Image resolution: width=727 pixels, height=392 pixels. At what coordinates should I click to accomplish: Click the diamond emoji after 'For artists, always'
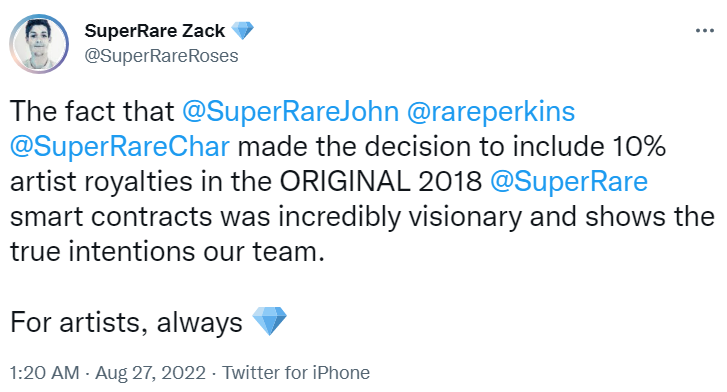pos(269,321)
